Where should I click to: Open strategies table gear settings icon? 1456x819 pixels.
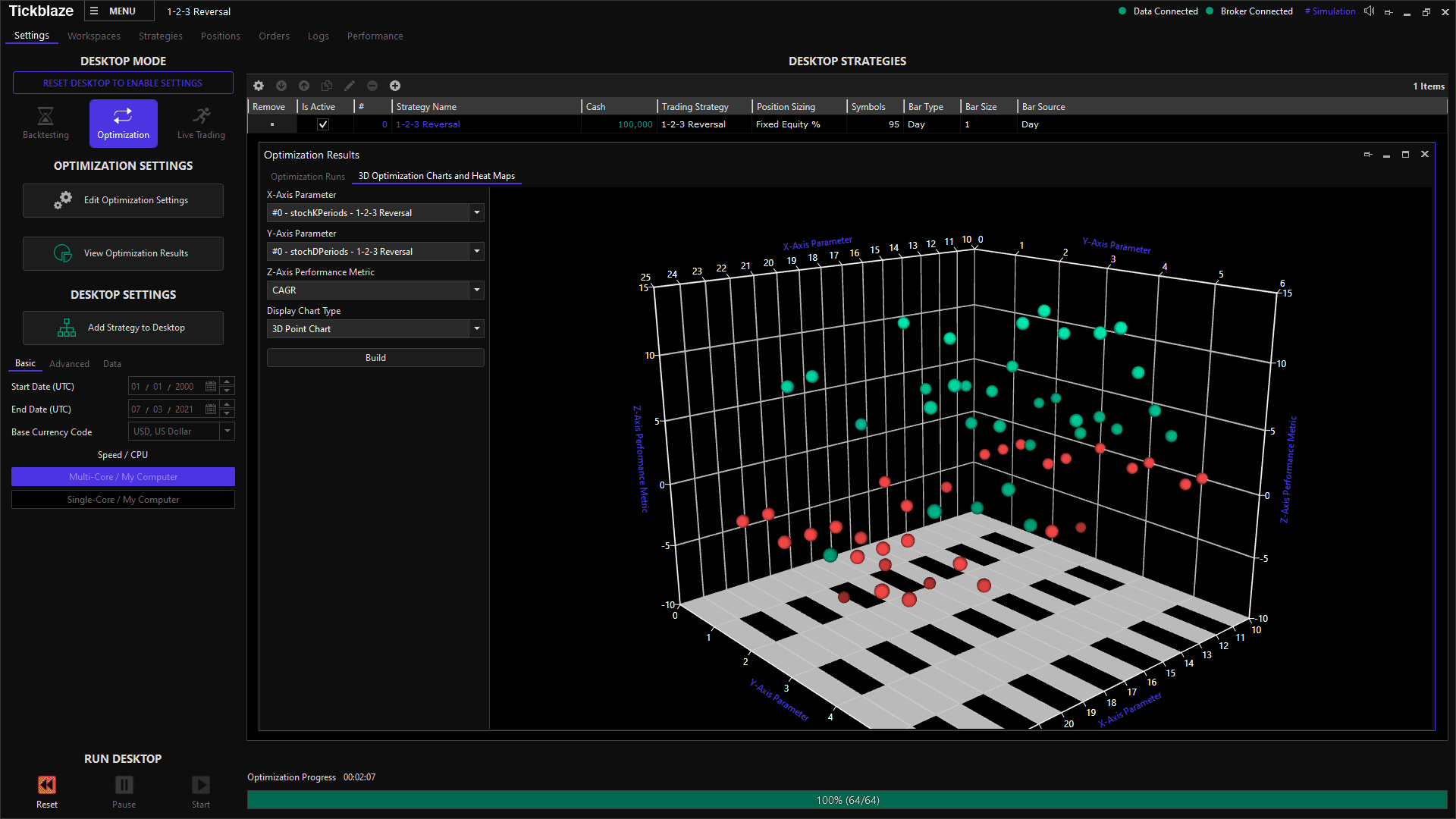coord(259,86)
